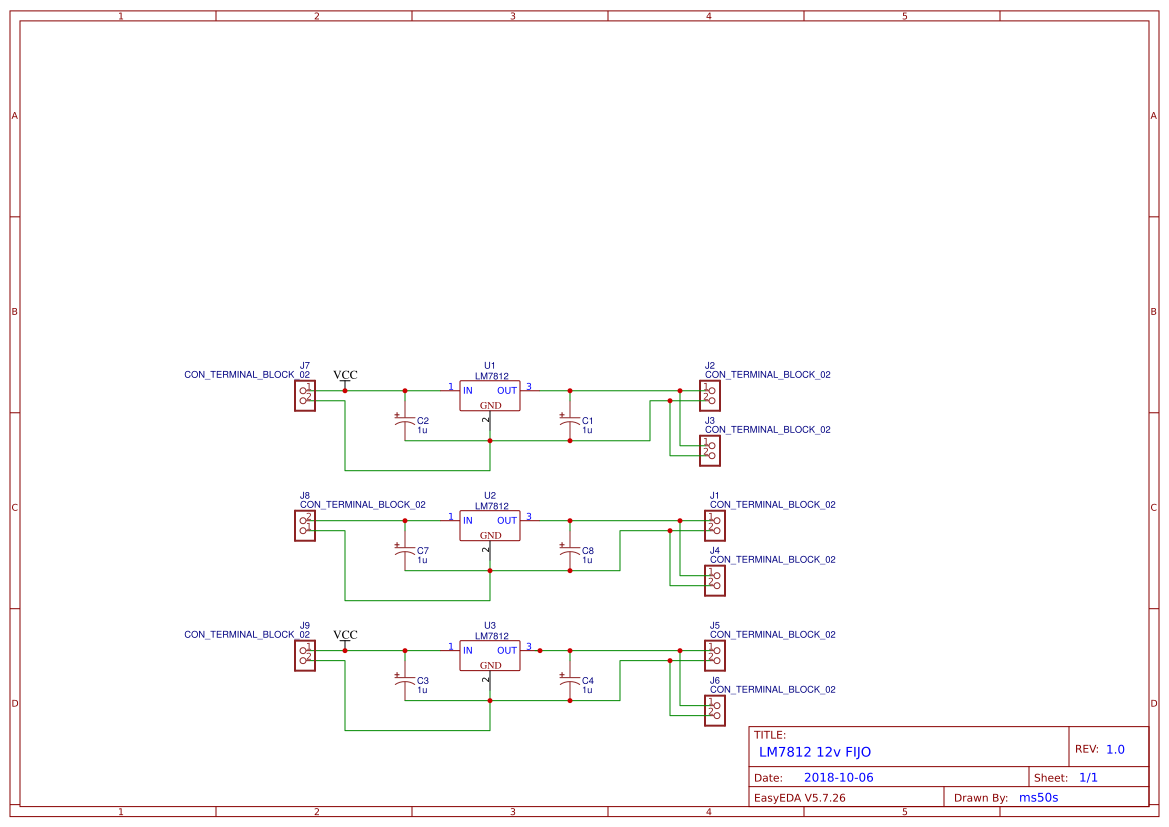Toggle selection of pin 2 on J9
This screenshot has width=1169, height=827.
coord(305,659)
